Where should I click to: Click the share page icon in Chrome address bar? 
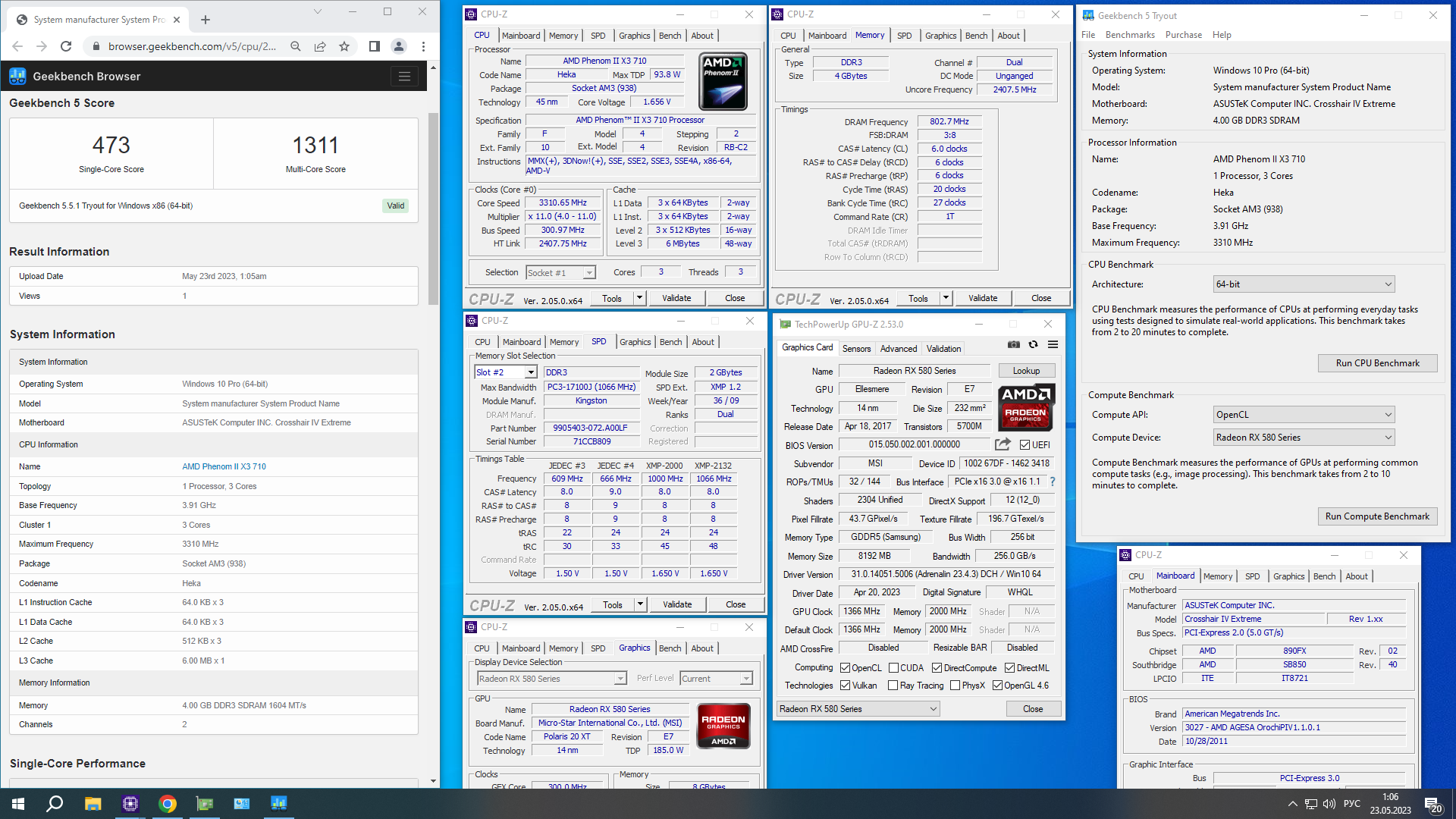tap(320, 46)
